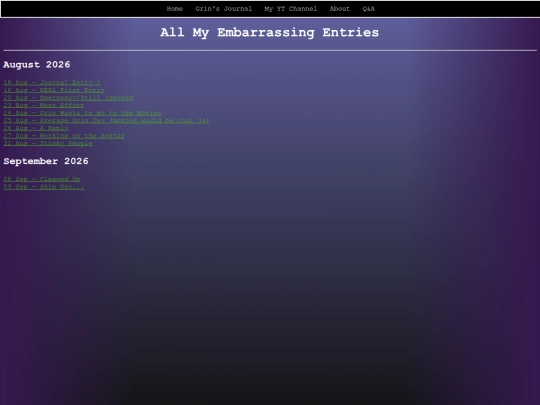Open 18 Aug REAL First Entry
Screen dimensions: 540x405
54,90
